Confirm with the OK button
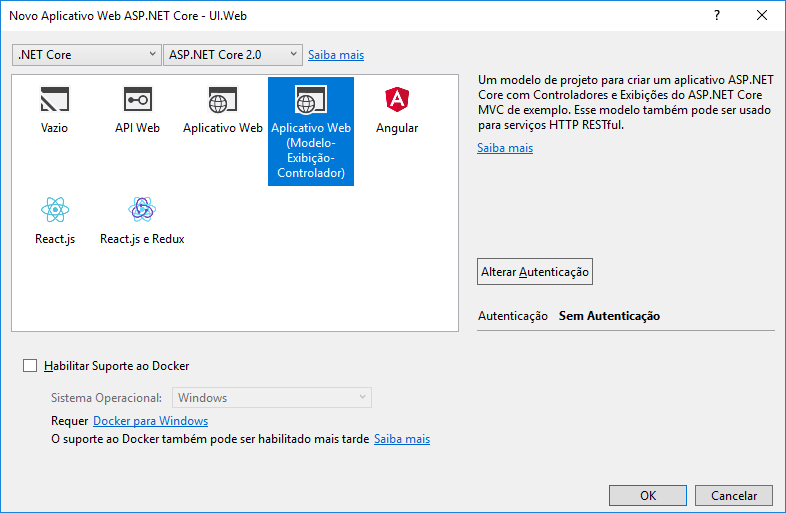The height and width of the screenshot is (513, 786). 648,495
